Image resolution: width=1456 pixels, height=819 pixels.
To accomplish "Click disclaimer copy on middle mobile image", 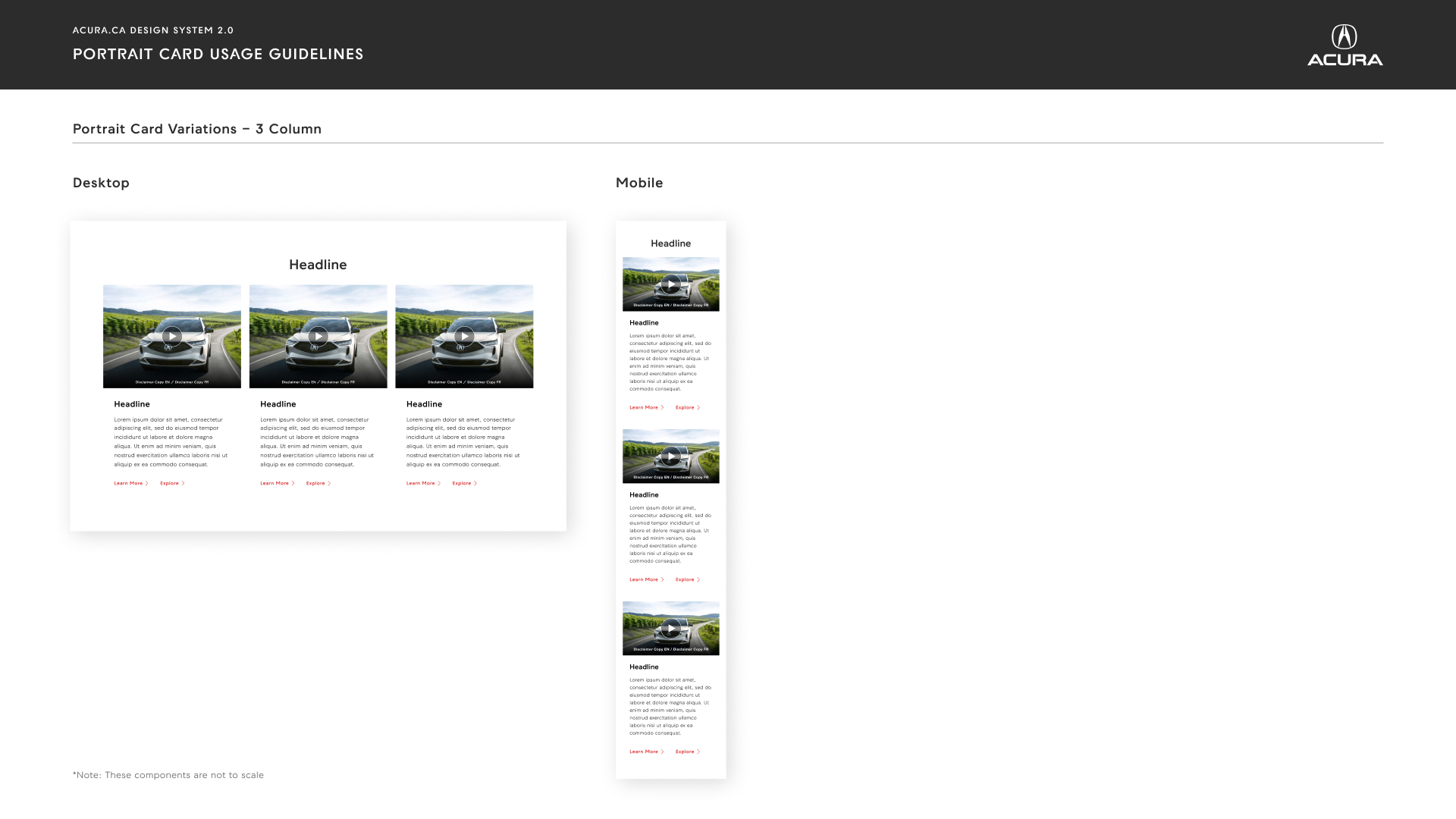I will coord(671,478).
